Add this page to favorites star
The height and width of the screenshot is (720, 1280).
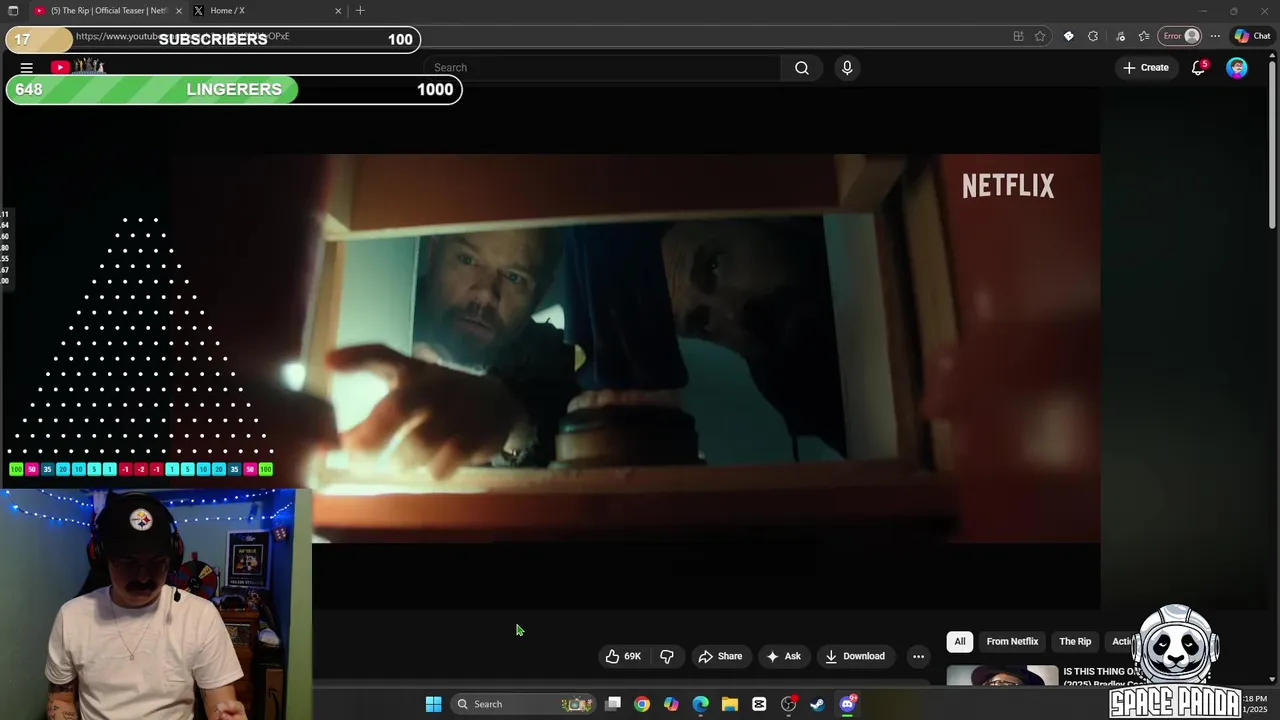click(x=1040, y=36)
